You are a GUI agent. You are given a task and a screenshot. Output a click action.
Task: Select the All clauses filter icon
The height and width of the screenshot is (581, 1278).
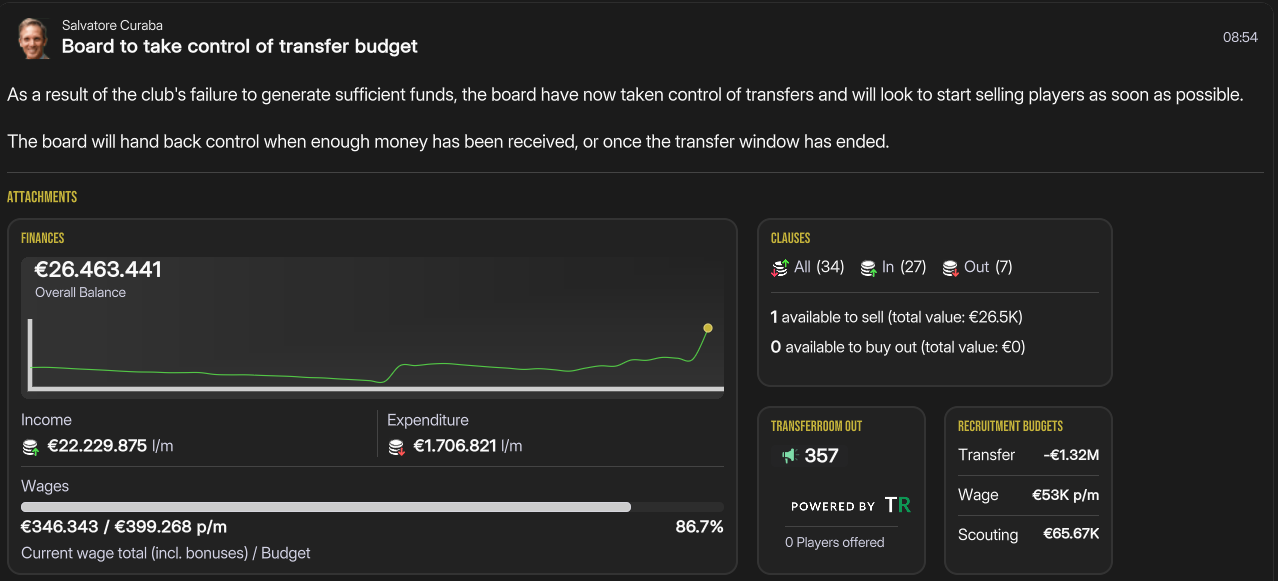click(781, 268)
